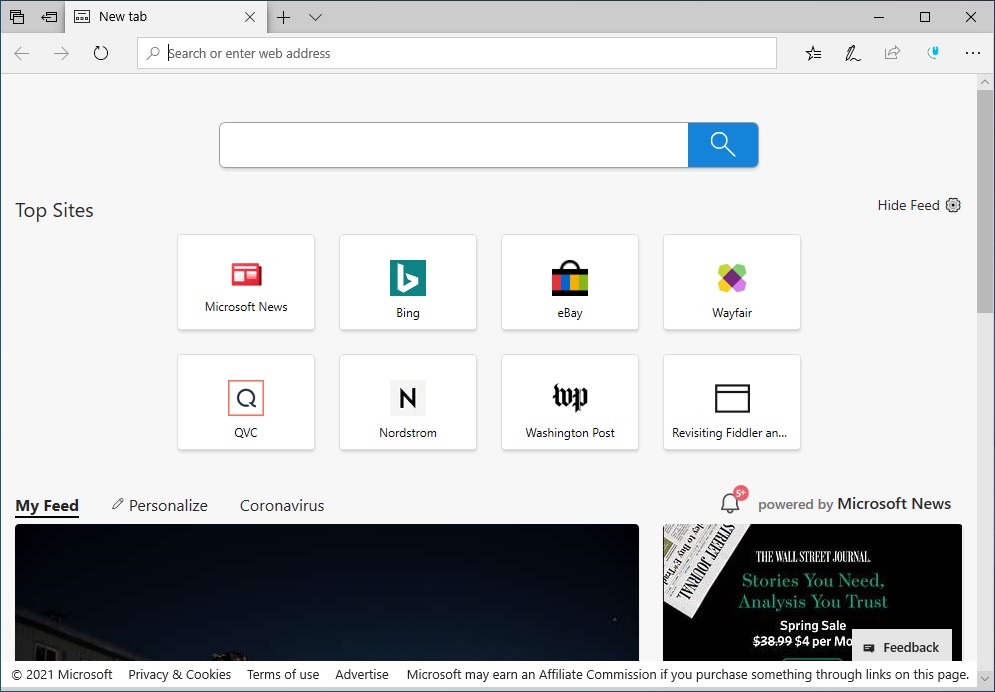
Task: Click into the Bing search box
Action: (x=454, y=145)
